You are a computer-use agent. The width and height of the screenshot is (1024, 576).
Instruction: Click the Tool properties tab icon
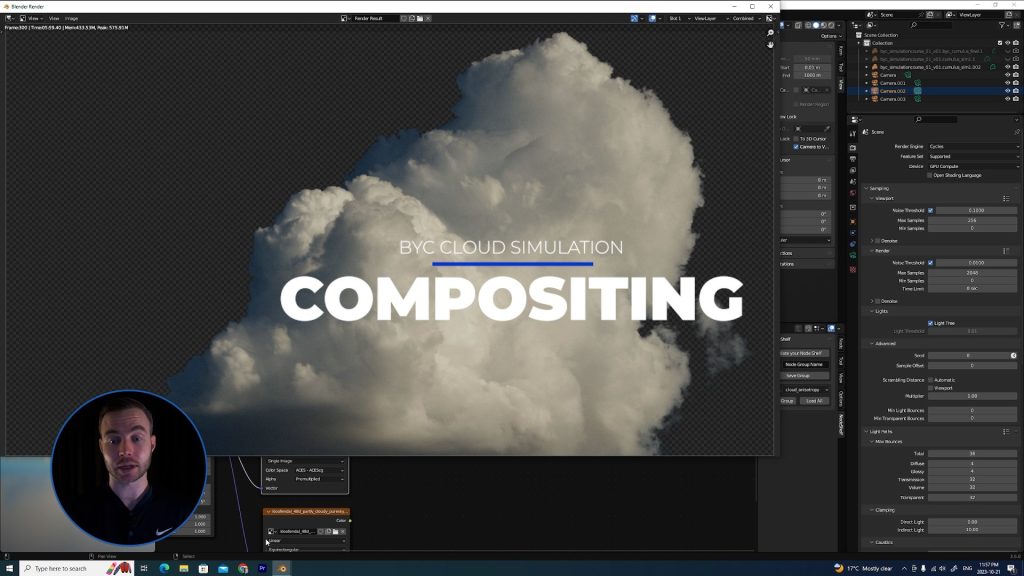coord(853,133)
